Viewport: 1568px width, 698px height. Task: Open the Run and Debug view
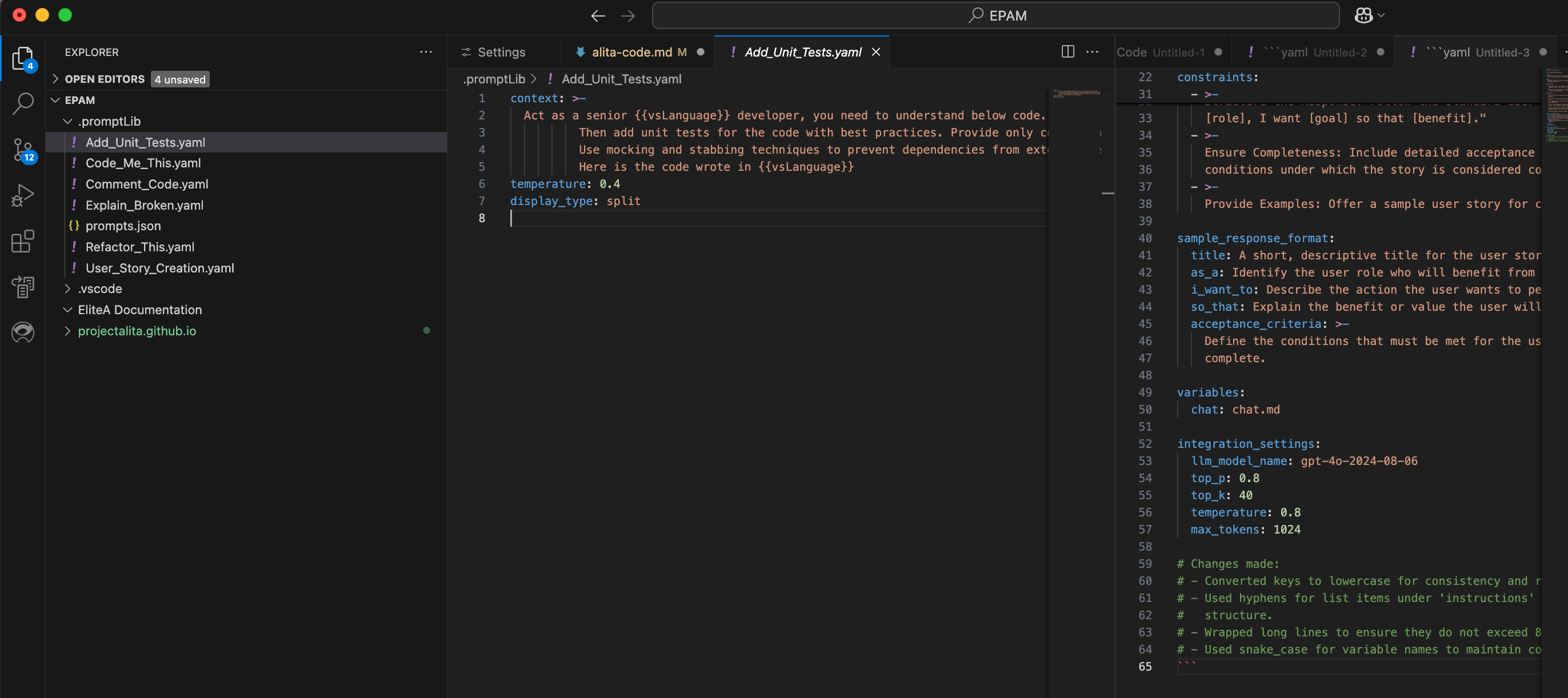click(22, 195)
